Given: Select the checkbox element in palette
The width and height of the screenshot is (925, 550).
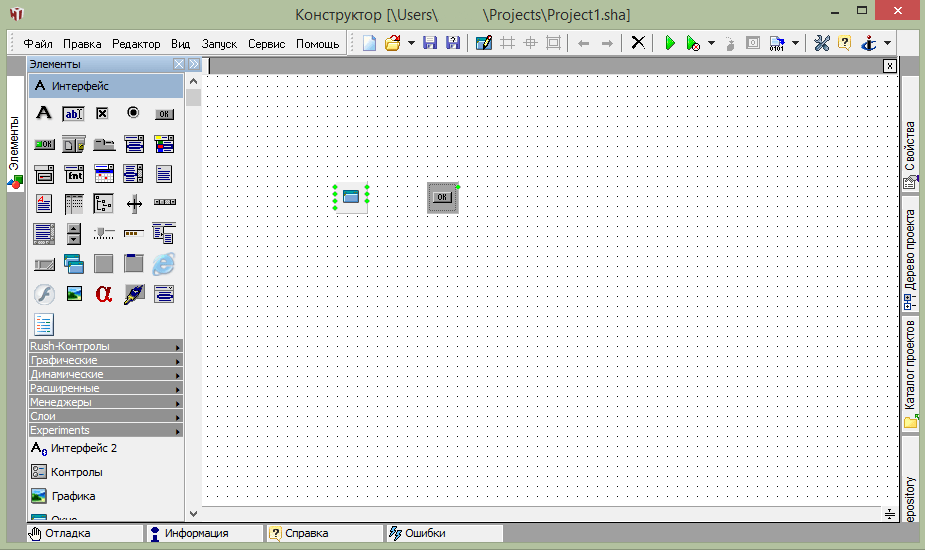Looking at the screenshot, I should 102,113.
